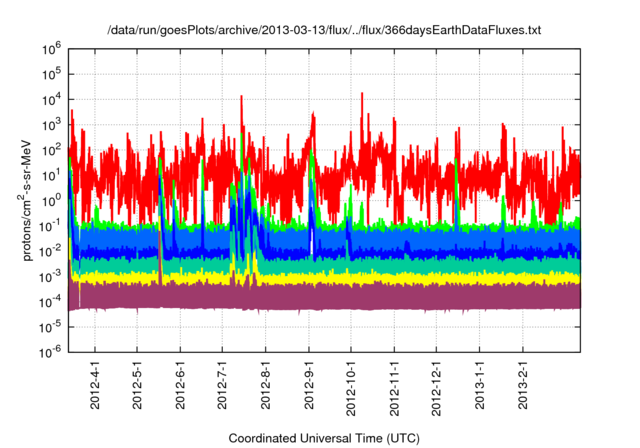
Task: Click the 10^-6 y-axis tick label
Action: (51, 352)
